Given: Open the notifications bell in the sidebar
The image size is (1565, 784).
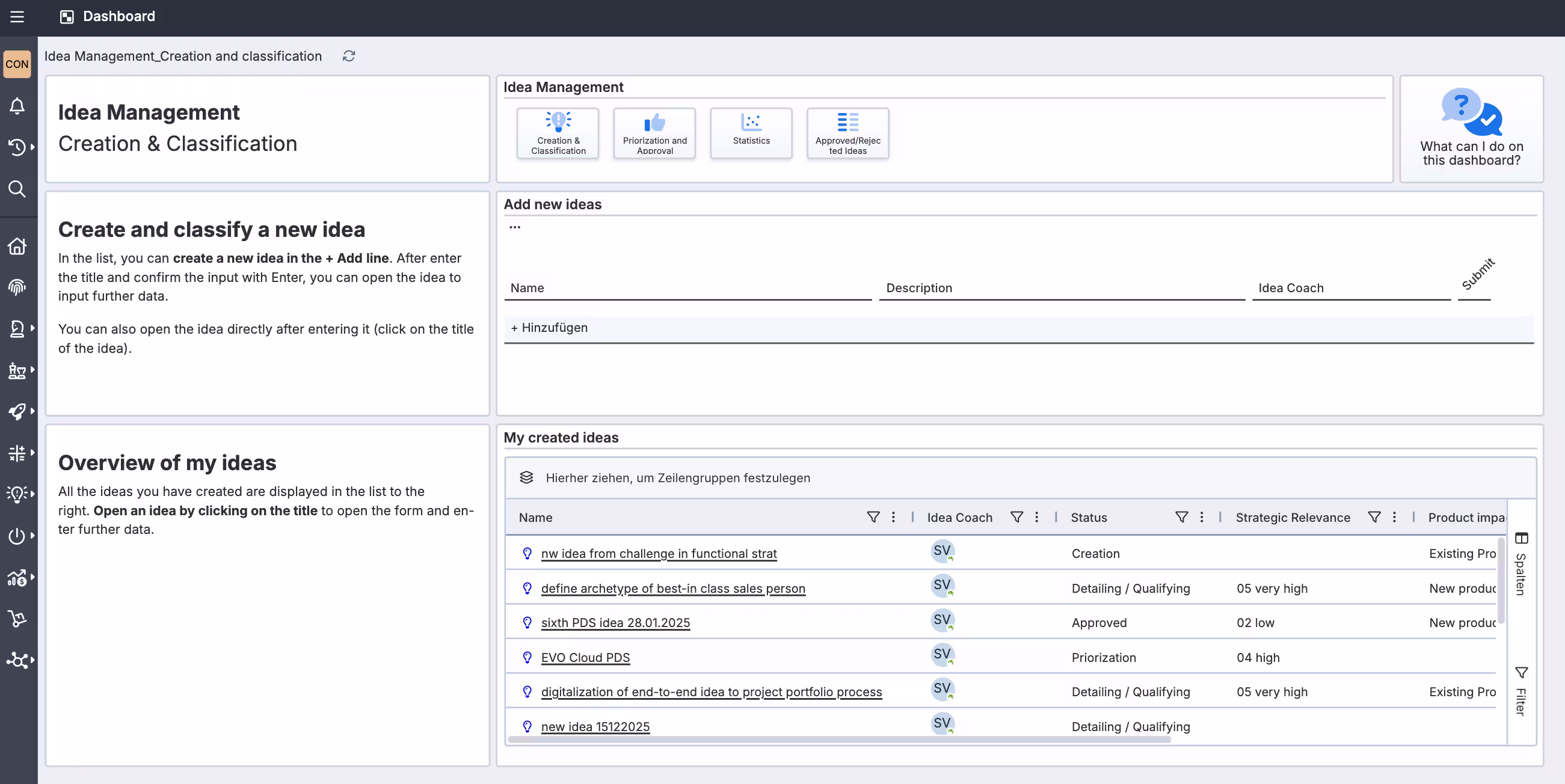Looking at the screenshot, I should [x=17, y=106].
